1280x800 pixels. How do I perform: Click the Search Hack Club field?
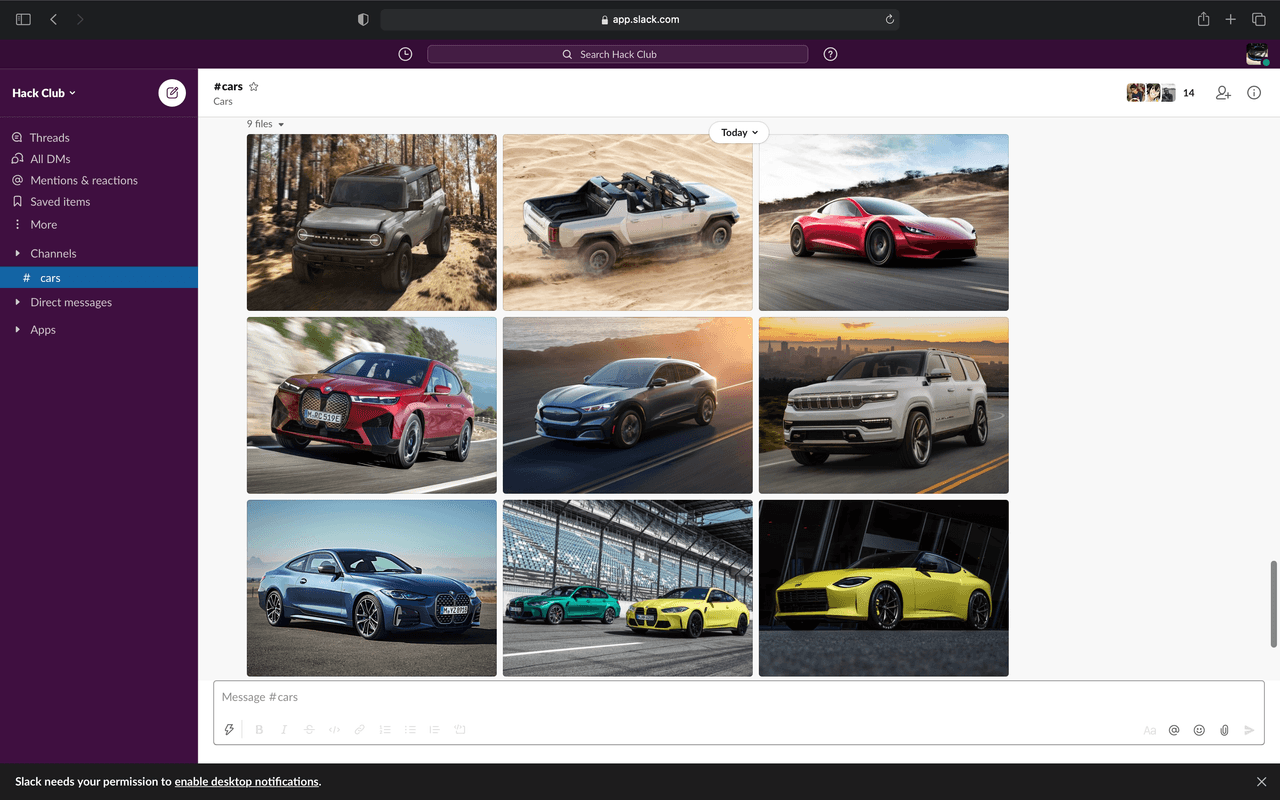(x=617, y=54)
